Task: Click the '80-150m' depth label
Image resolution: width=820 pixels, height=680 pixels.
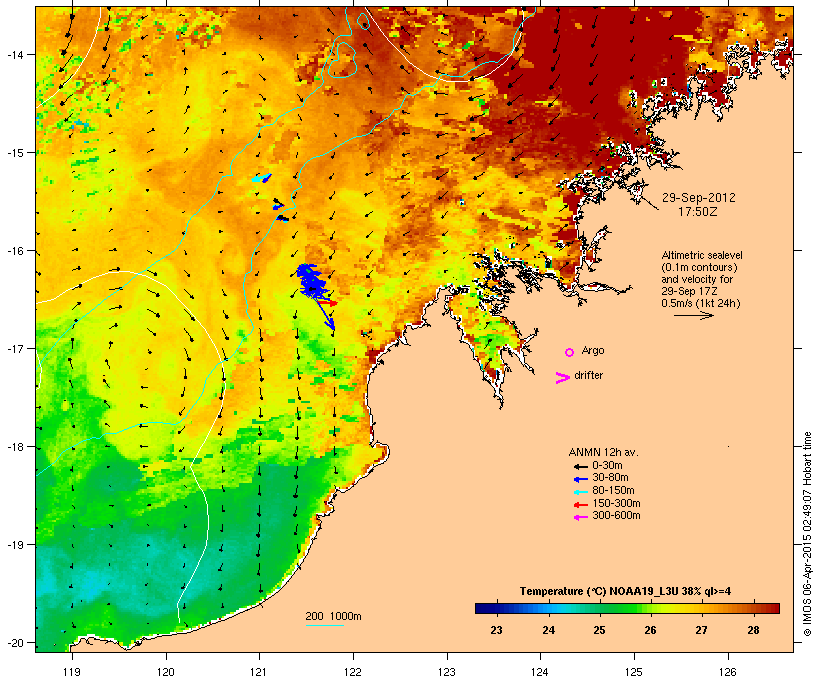Action: (613, 491)
